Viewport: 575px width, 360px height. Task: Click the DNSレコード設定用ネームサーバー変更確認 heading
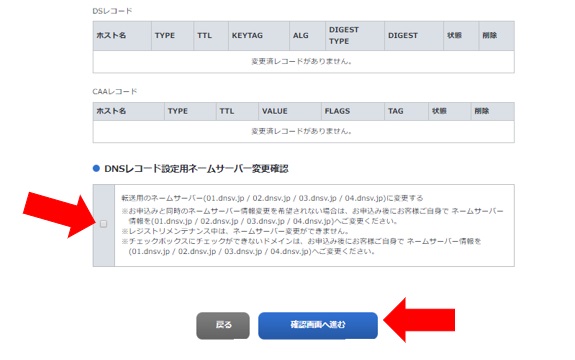(x=196, y=169)
